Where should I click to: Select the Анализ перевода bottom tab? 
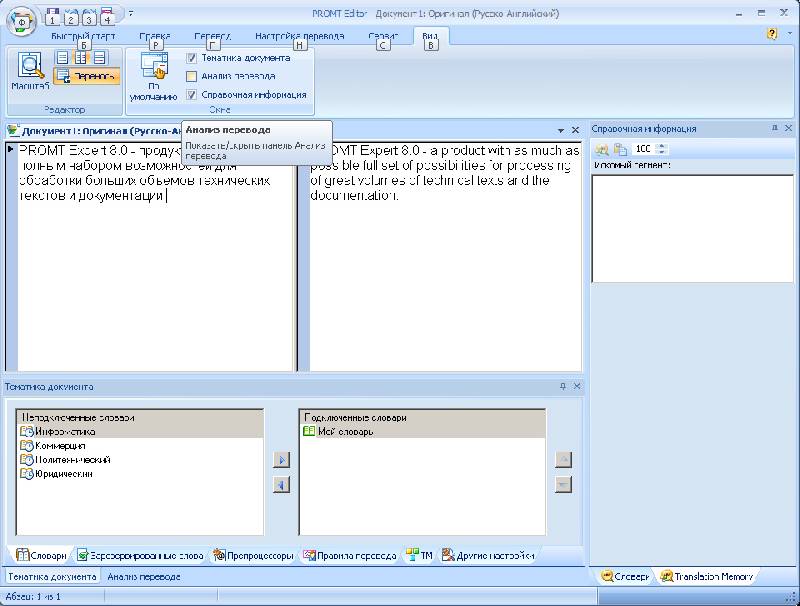(144, 577)
